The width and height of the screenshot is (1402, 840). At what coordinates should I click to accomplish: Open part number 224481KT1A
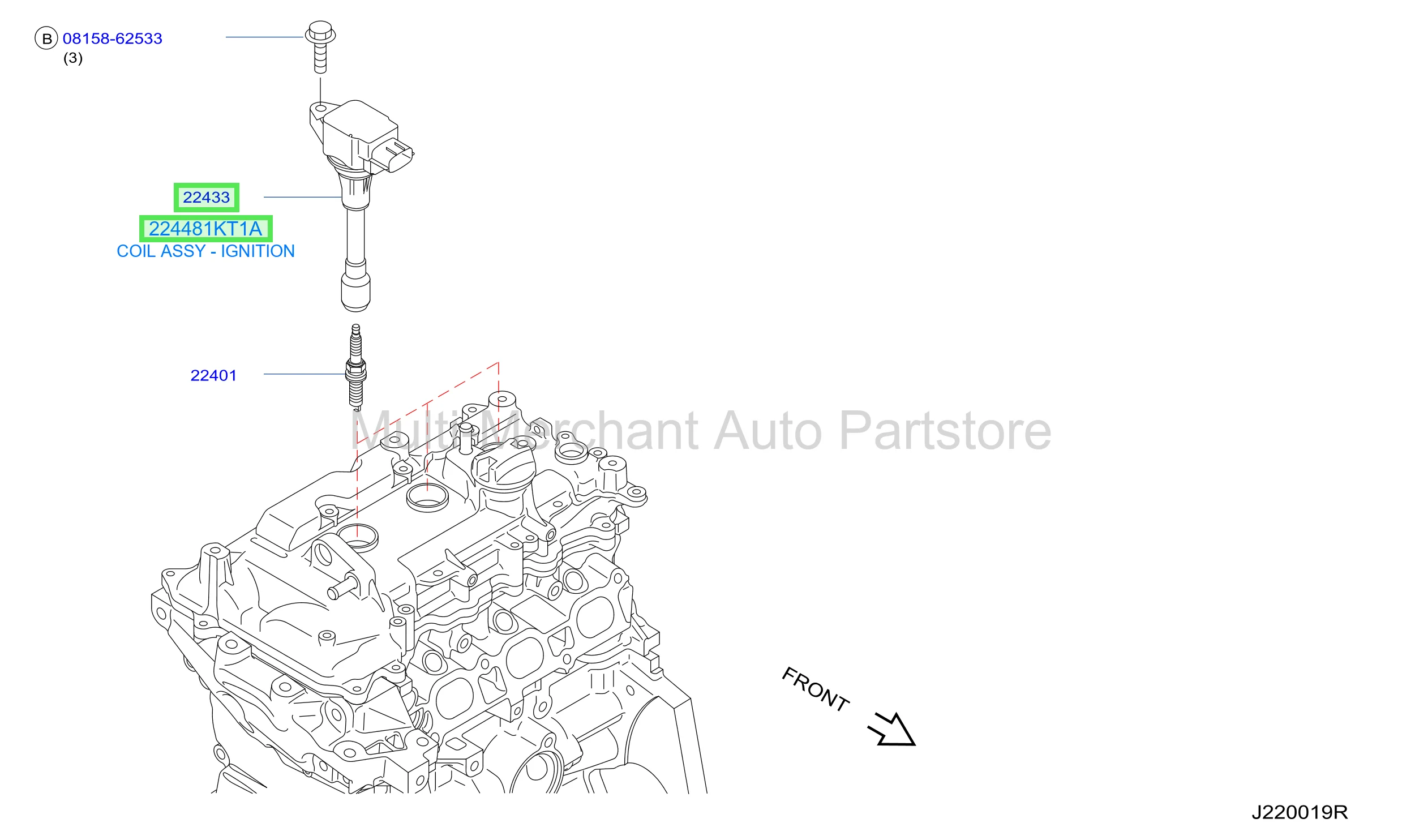click(x=206, y=229)
